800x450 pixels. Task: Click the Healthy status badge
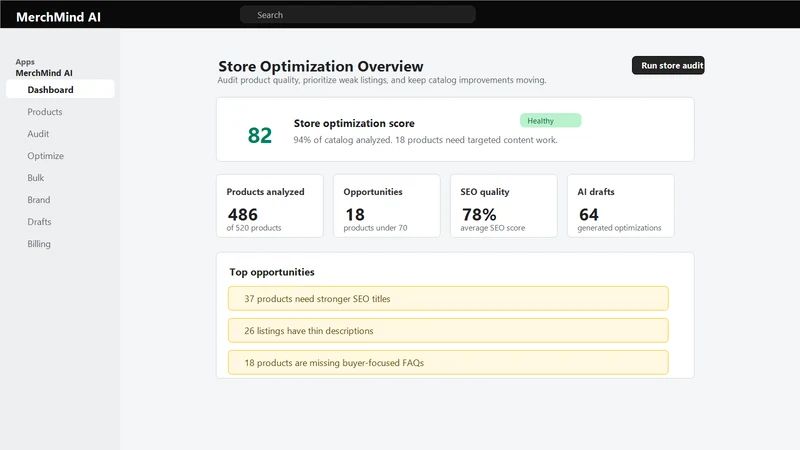tap(550, 120)
